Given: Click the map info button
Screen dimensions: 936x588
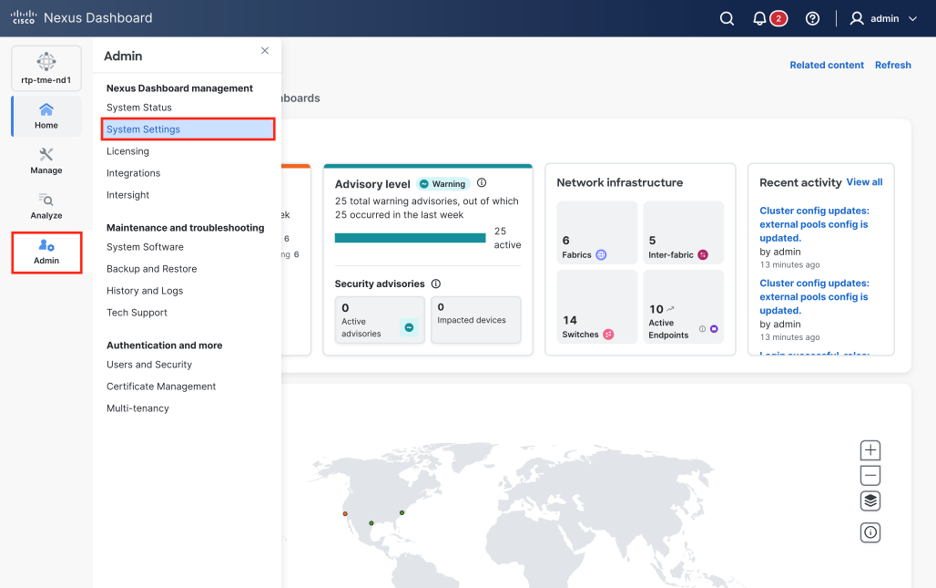Looking at the screenshot, I should (x=870, y=532).
